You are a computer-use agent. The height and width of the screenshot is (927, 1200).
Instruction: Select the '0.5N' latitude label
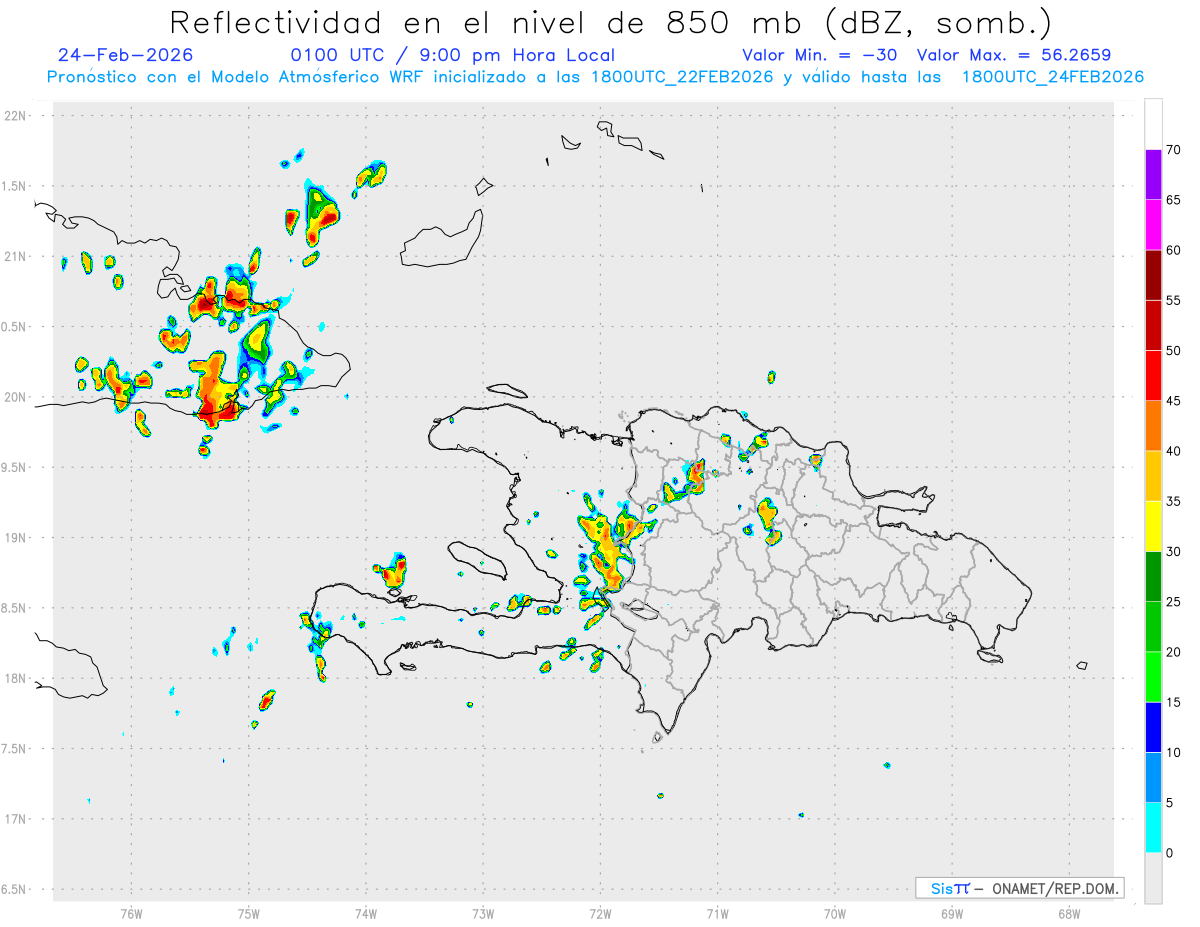(15, 327)
